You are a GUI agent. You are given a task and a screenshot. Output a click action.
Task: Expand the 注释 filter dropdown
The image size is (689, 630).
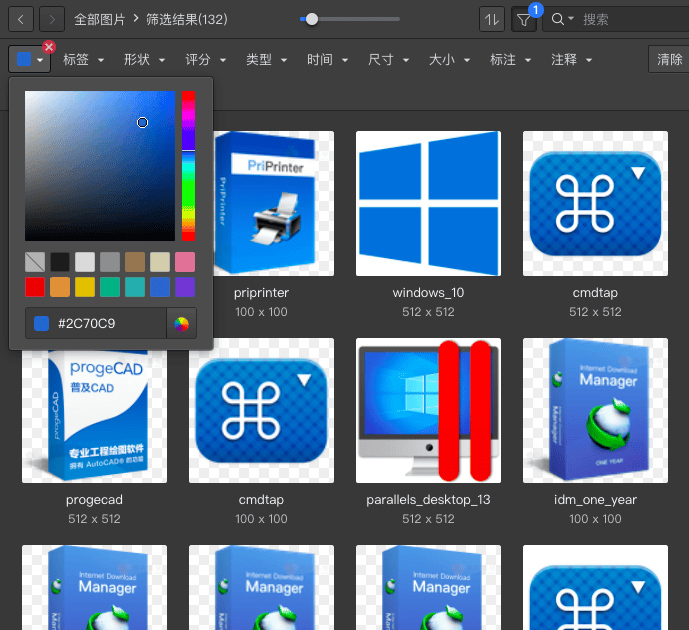tap(572, 59)
